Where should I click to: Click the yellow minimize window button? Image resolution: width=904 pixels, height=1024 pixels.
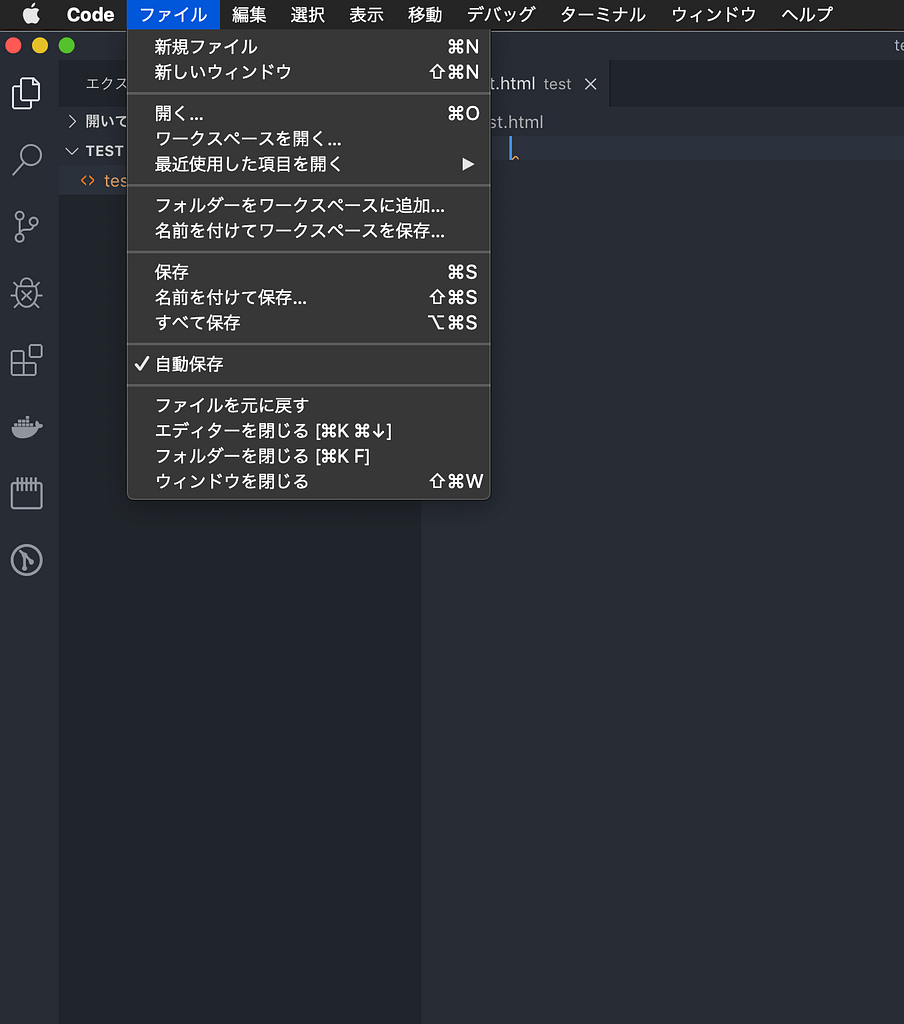[x=40, y=46]
